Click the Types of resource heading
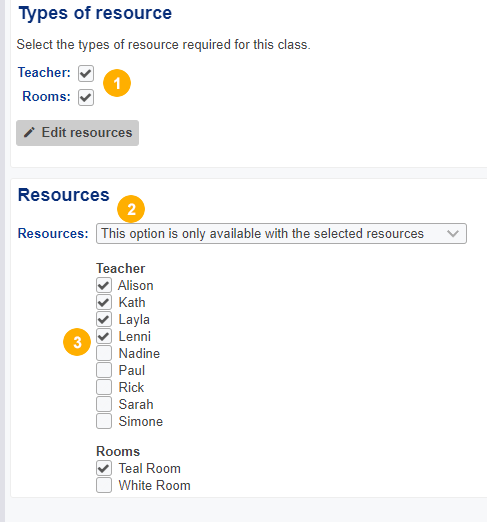 click(x=95, y=14)
